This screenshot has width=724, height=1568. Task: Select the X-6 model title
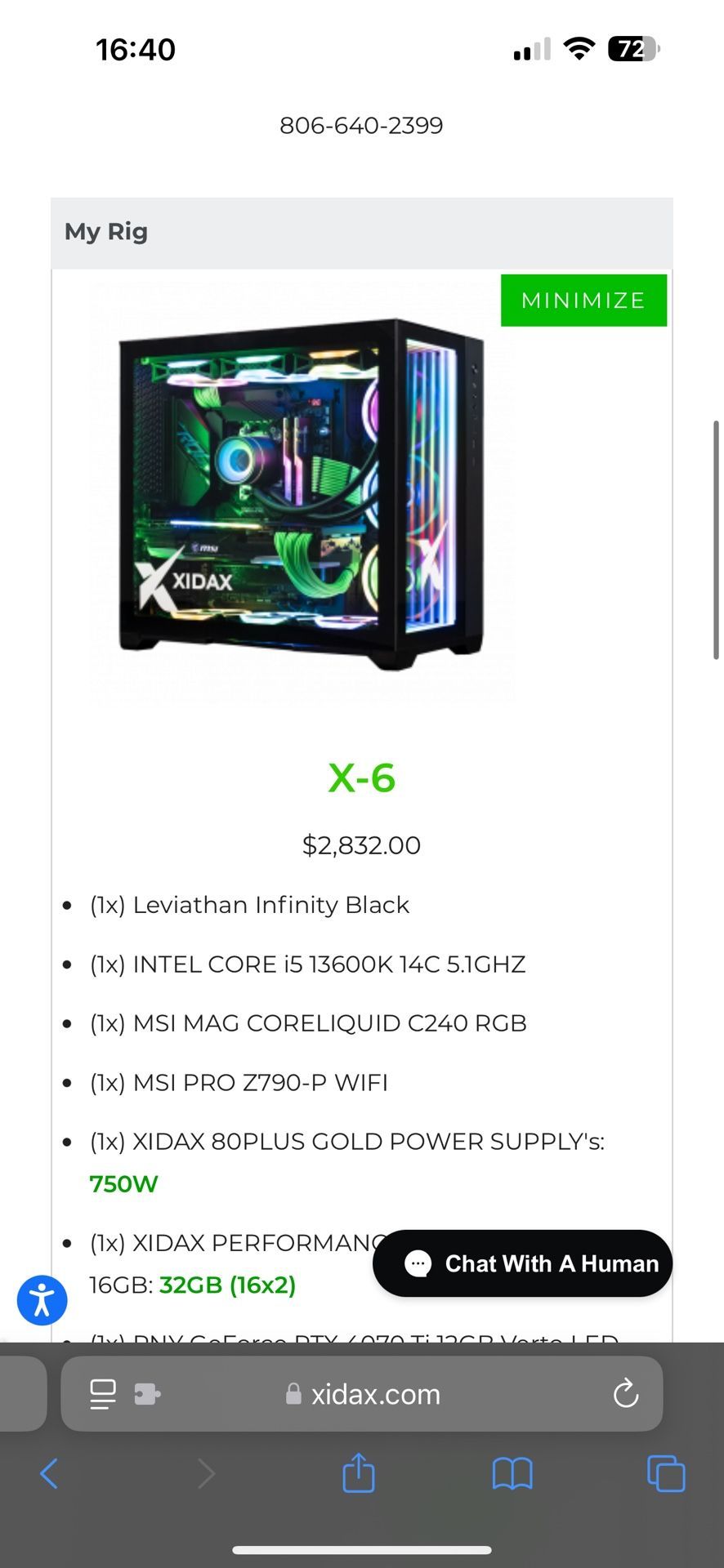point(361,777)
